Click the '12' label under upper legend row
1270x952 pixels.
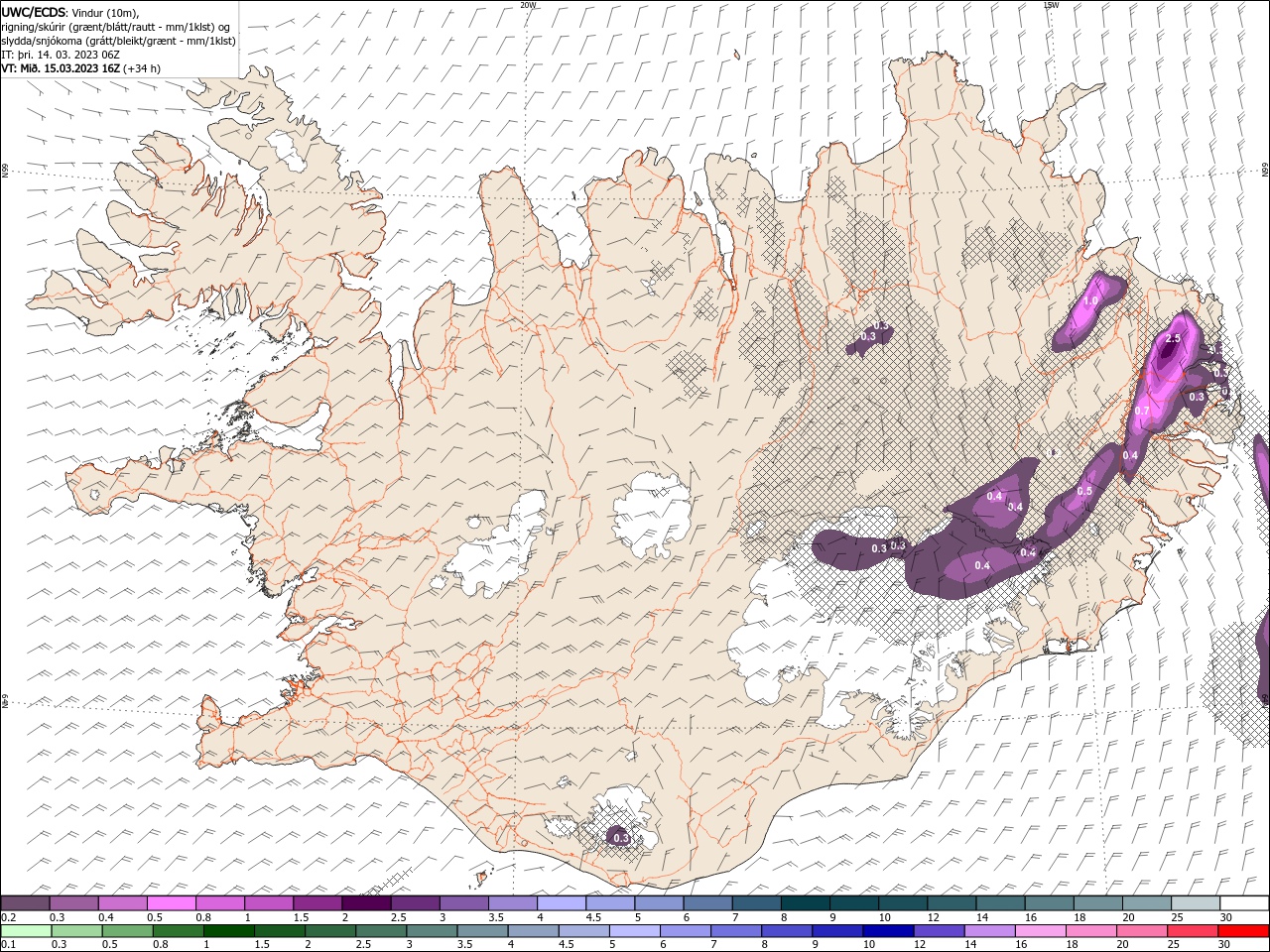pos(934,917)
